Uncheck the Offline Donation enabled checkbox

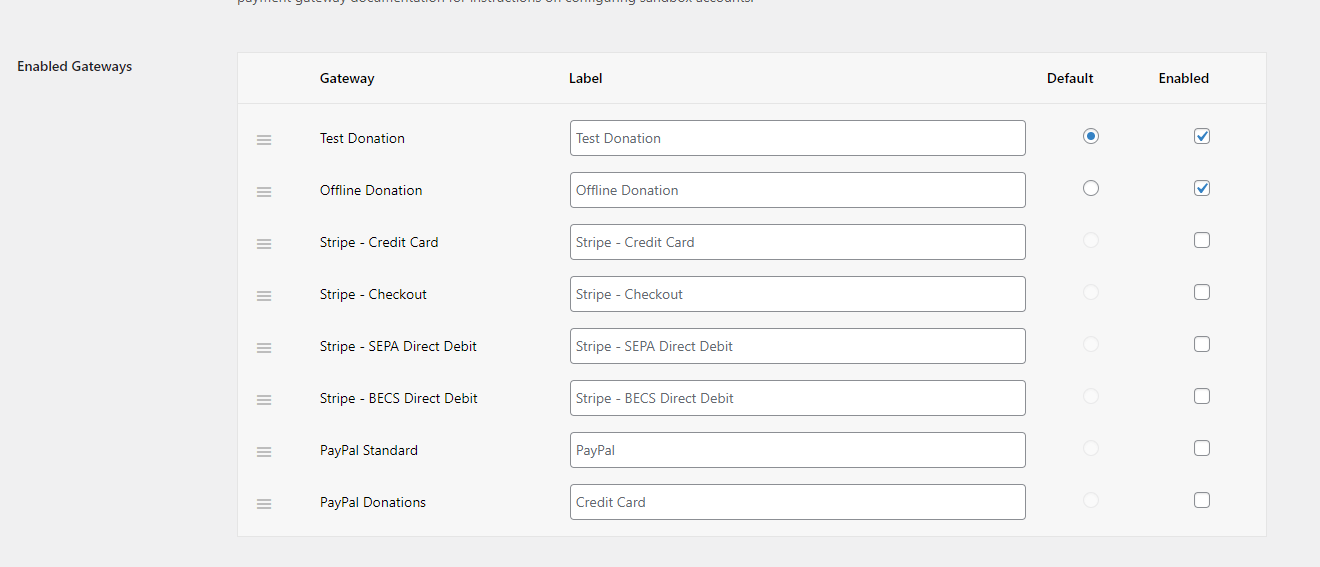coord(1202,188)
